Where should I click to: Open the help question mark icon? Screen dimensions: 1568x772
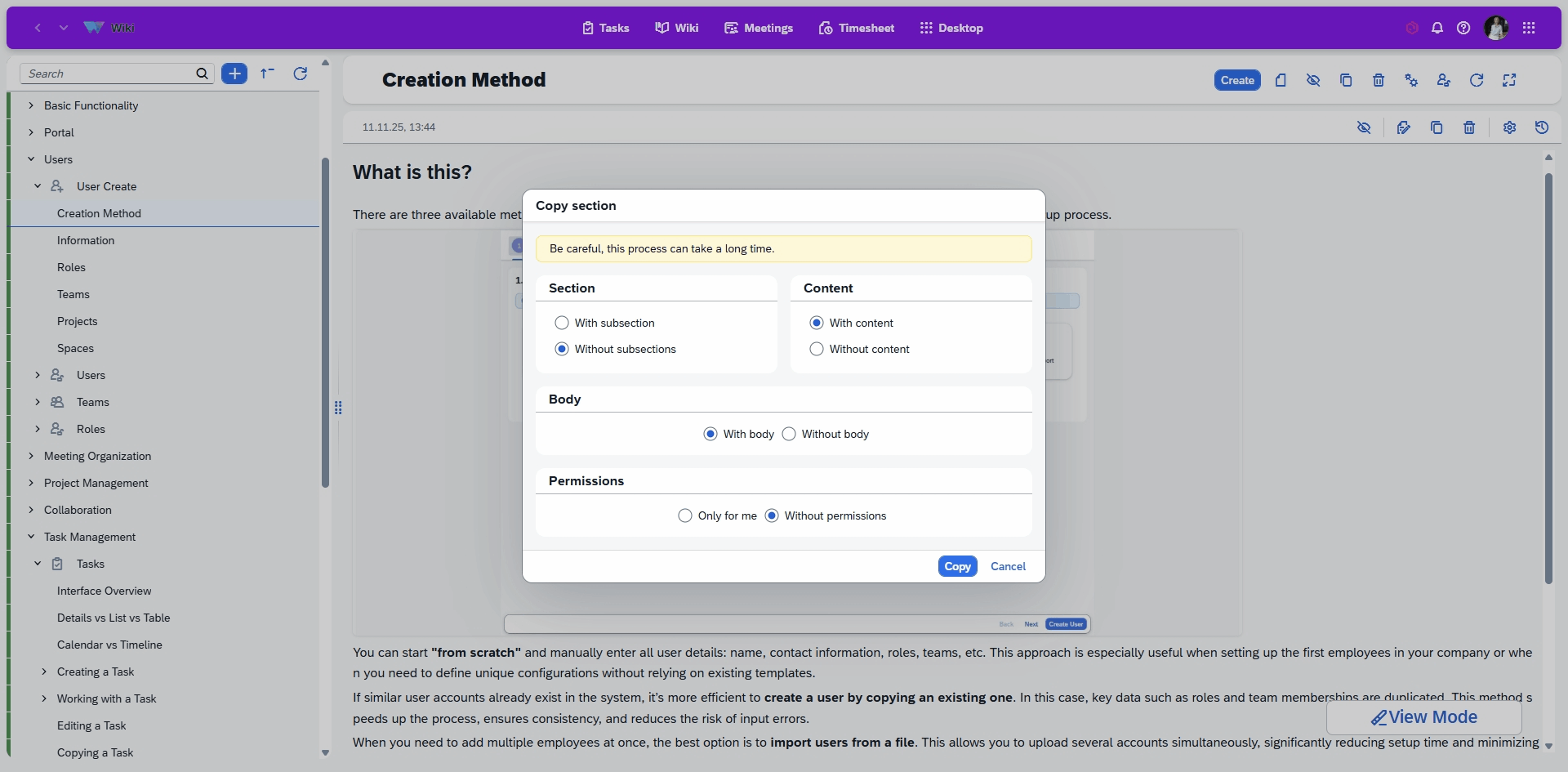1463,28
